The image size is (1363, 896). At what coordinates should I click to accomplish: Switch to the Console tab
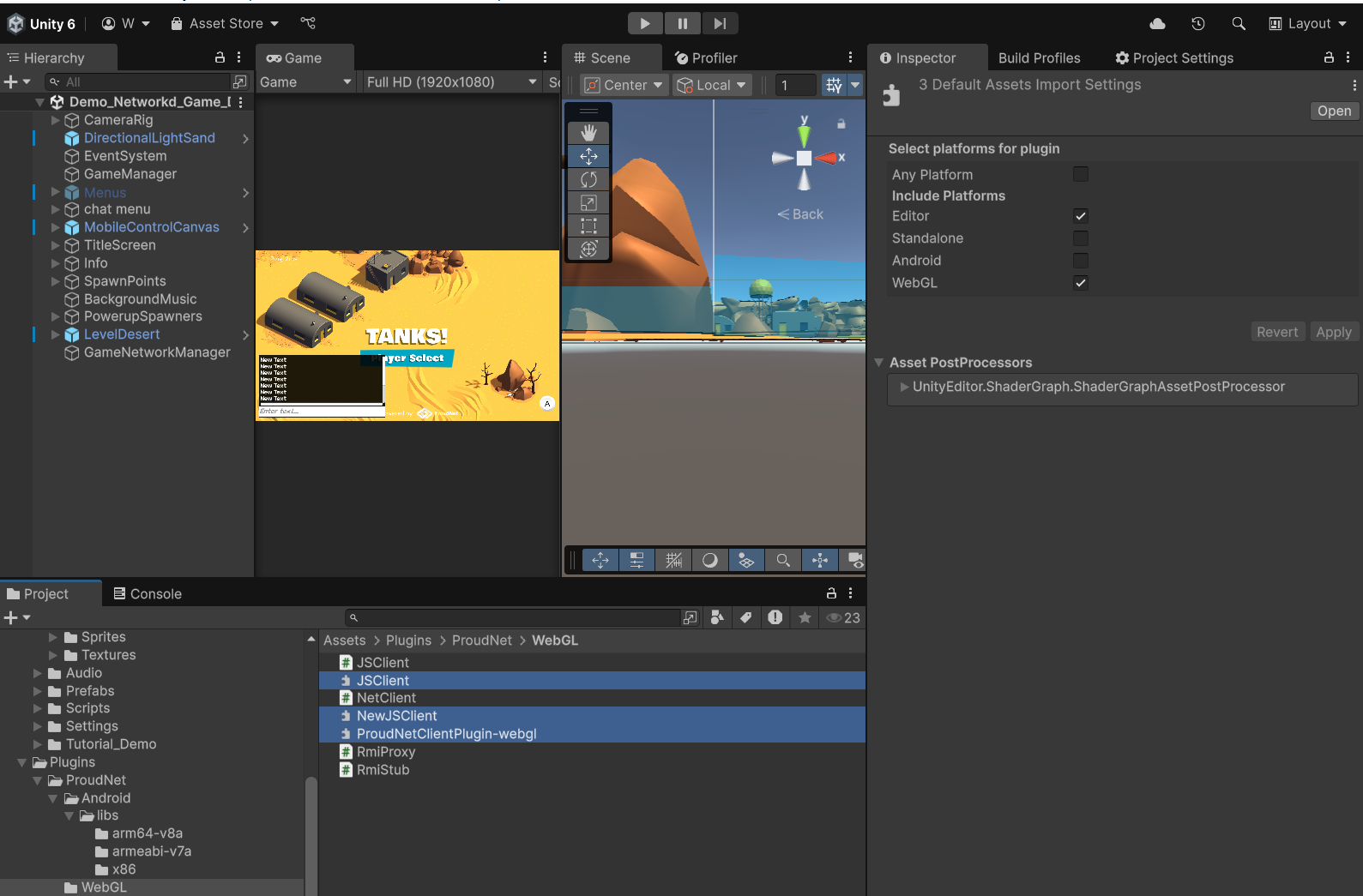point(147,593)
